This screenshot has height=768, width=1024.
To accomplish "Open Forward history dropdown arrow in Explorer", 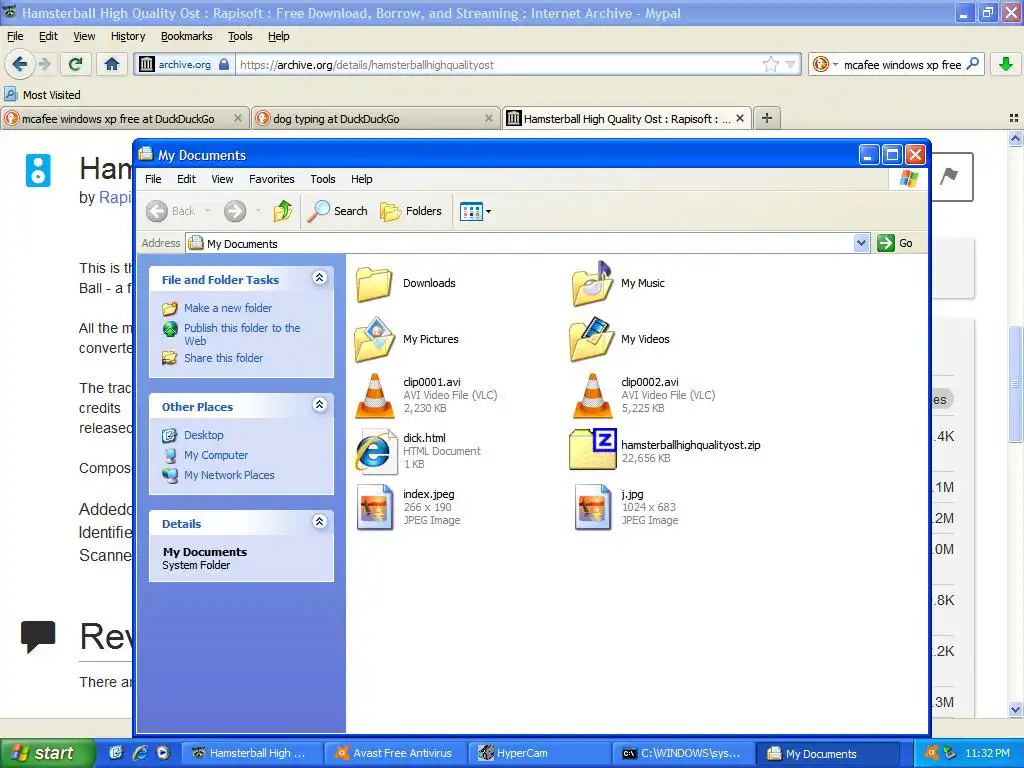I will coord(259,211).
